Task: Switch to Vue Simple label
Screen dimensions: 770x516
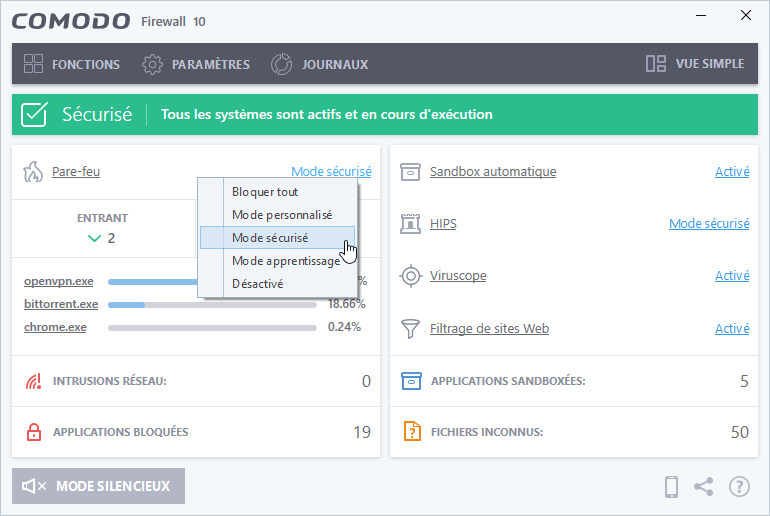Action: click(x=710, y=64)
